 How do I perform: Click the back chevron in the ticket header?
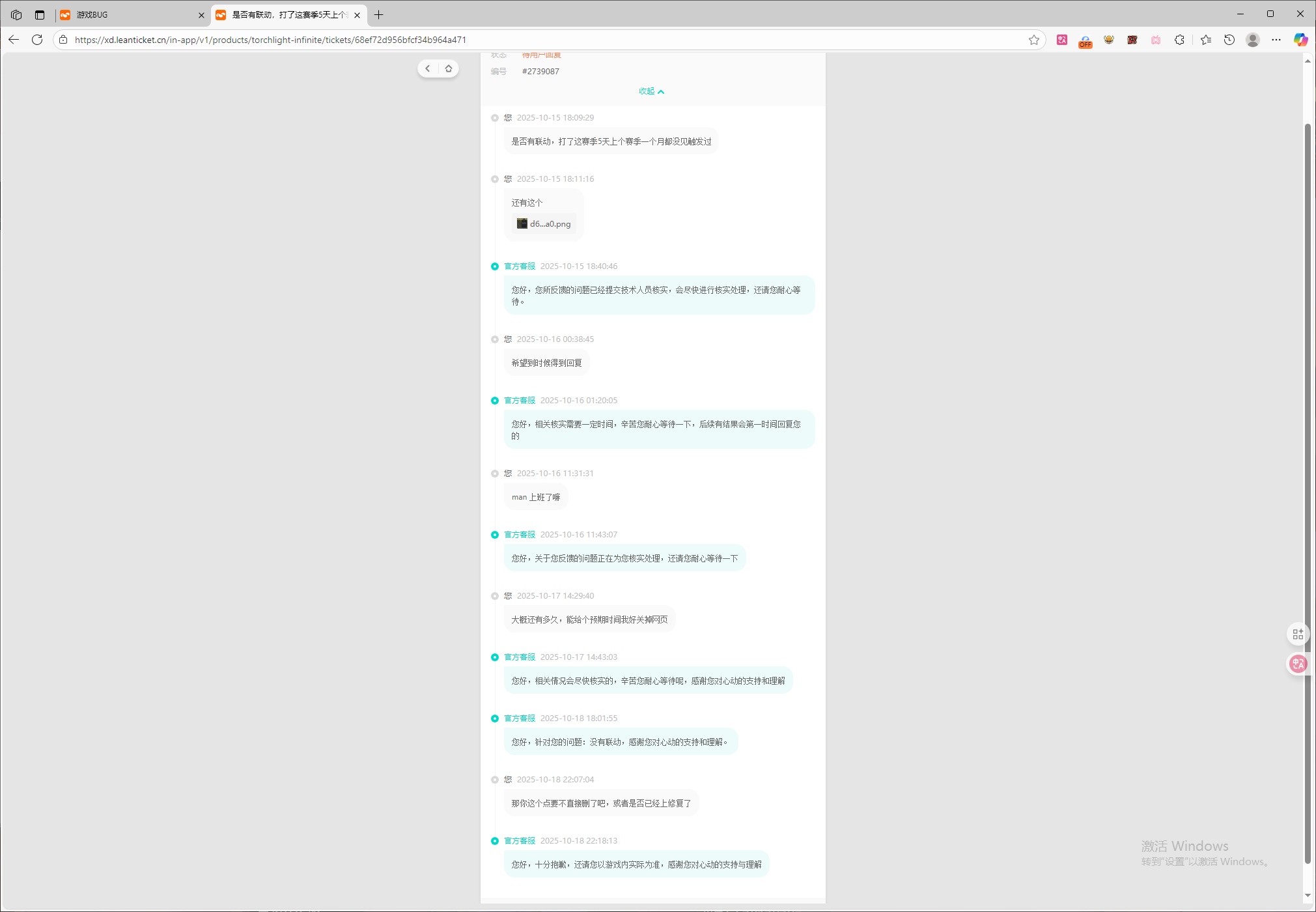tap(428, 68)
